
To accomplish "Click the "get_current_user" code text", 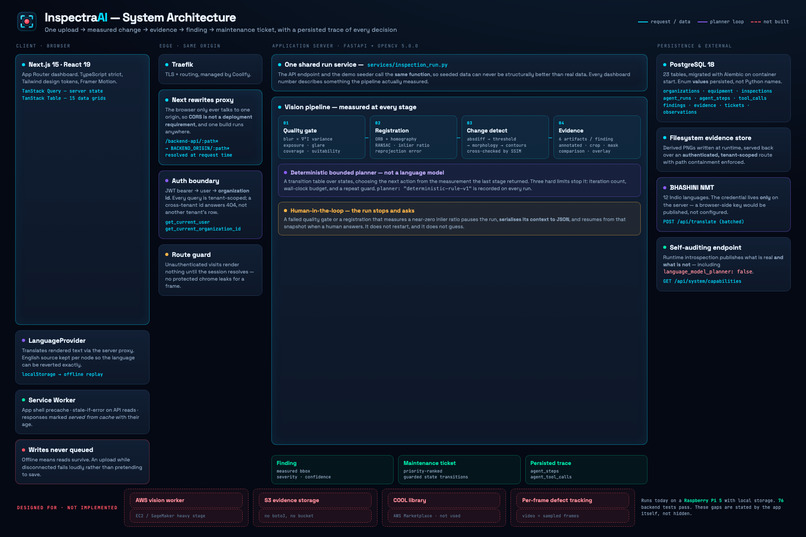I will 187,222.
